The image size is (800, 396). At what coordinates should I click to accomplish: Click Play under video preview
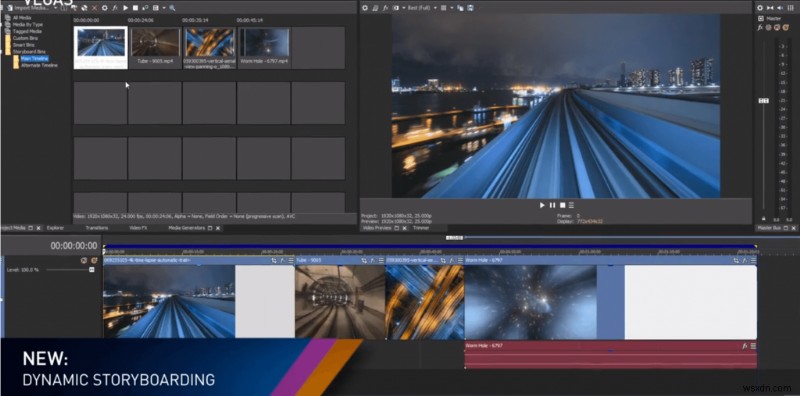coord(542,205)
